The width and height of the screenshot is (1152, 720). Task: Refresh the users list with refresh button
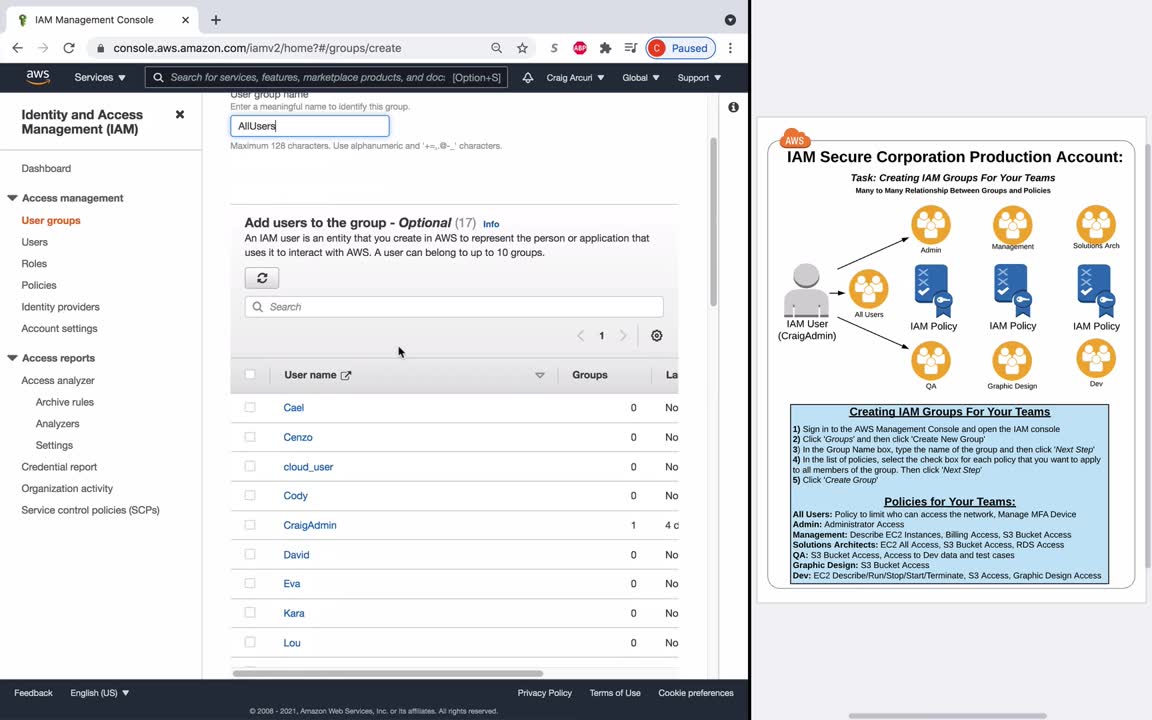tap(262, 278)
